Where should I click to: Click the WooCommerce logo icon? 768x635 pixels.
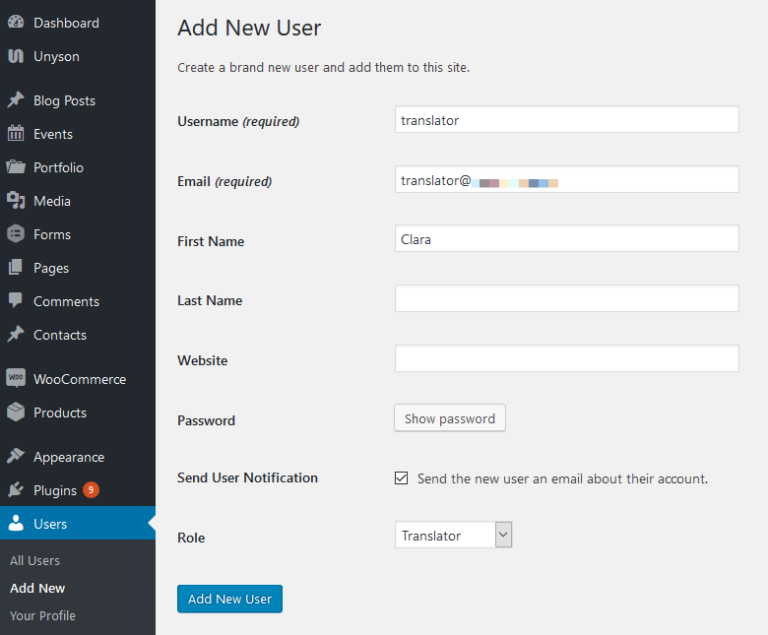click(16, 379)
